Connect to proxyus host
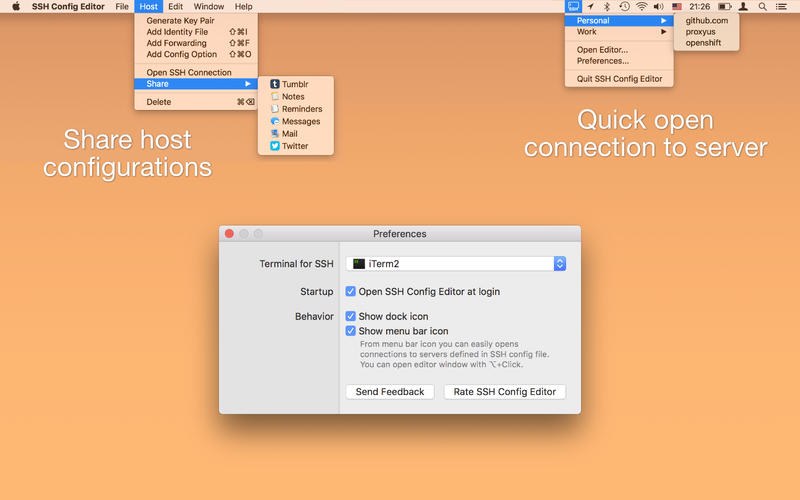The image size is (800, 500). click(x=706, y=32)
